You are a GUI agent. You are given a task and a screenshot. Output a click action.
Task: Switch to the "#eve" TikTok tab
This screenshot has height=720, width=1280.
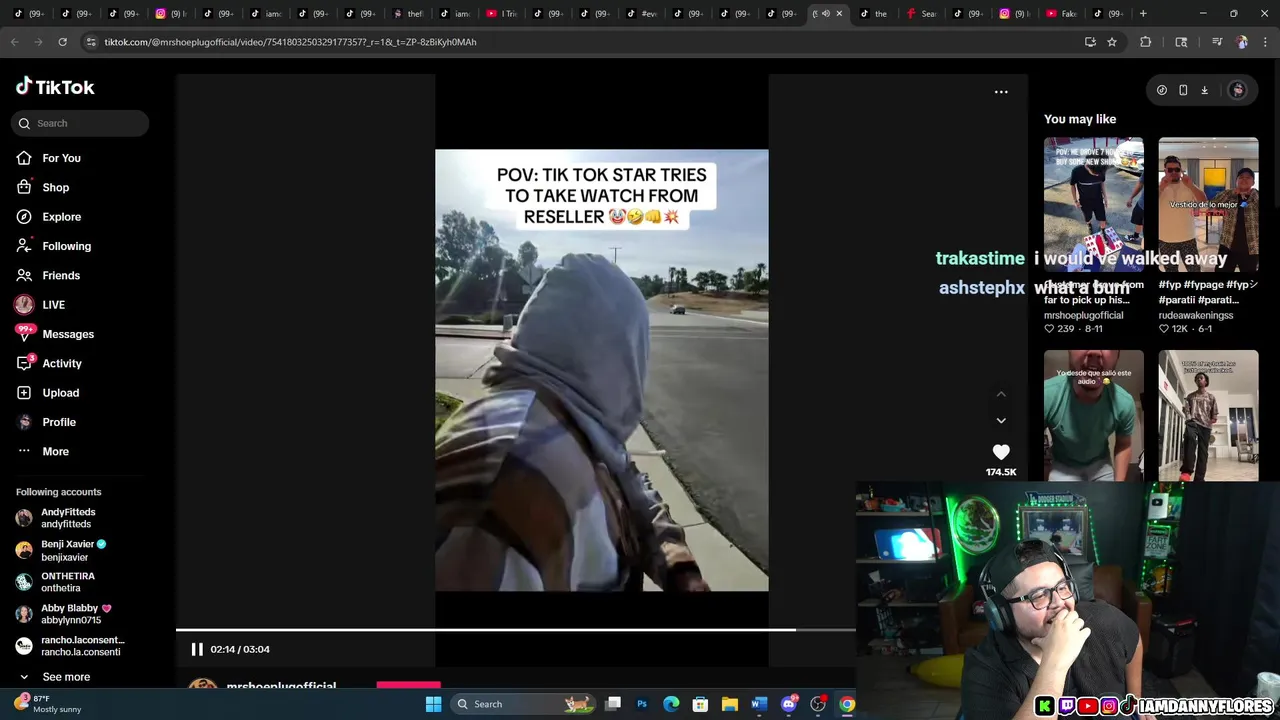[x=643, y=14]
